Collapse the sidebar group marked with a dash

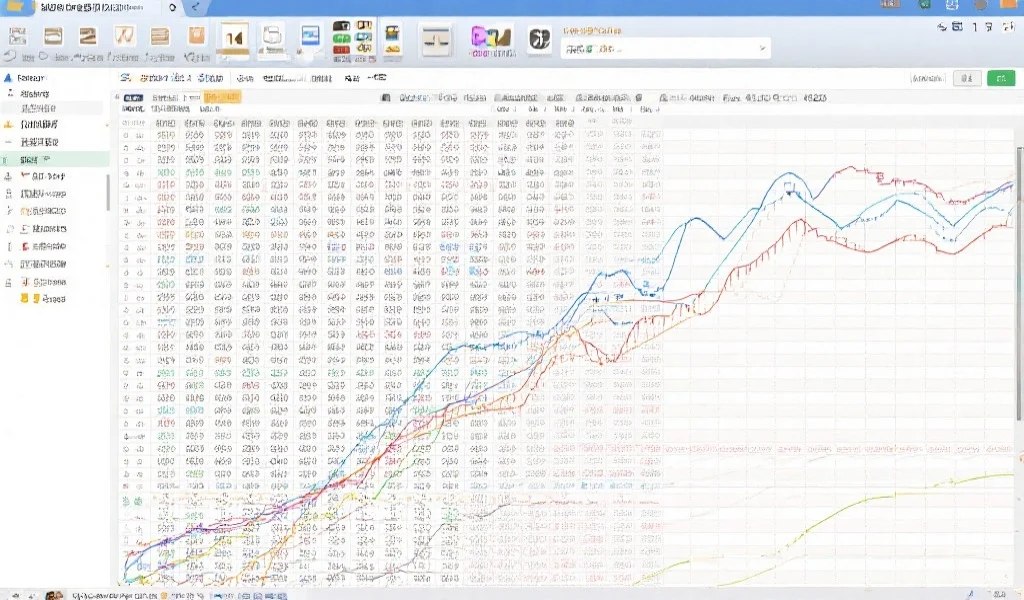click(x=8, y=142)
